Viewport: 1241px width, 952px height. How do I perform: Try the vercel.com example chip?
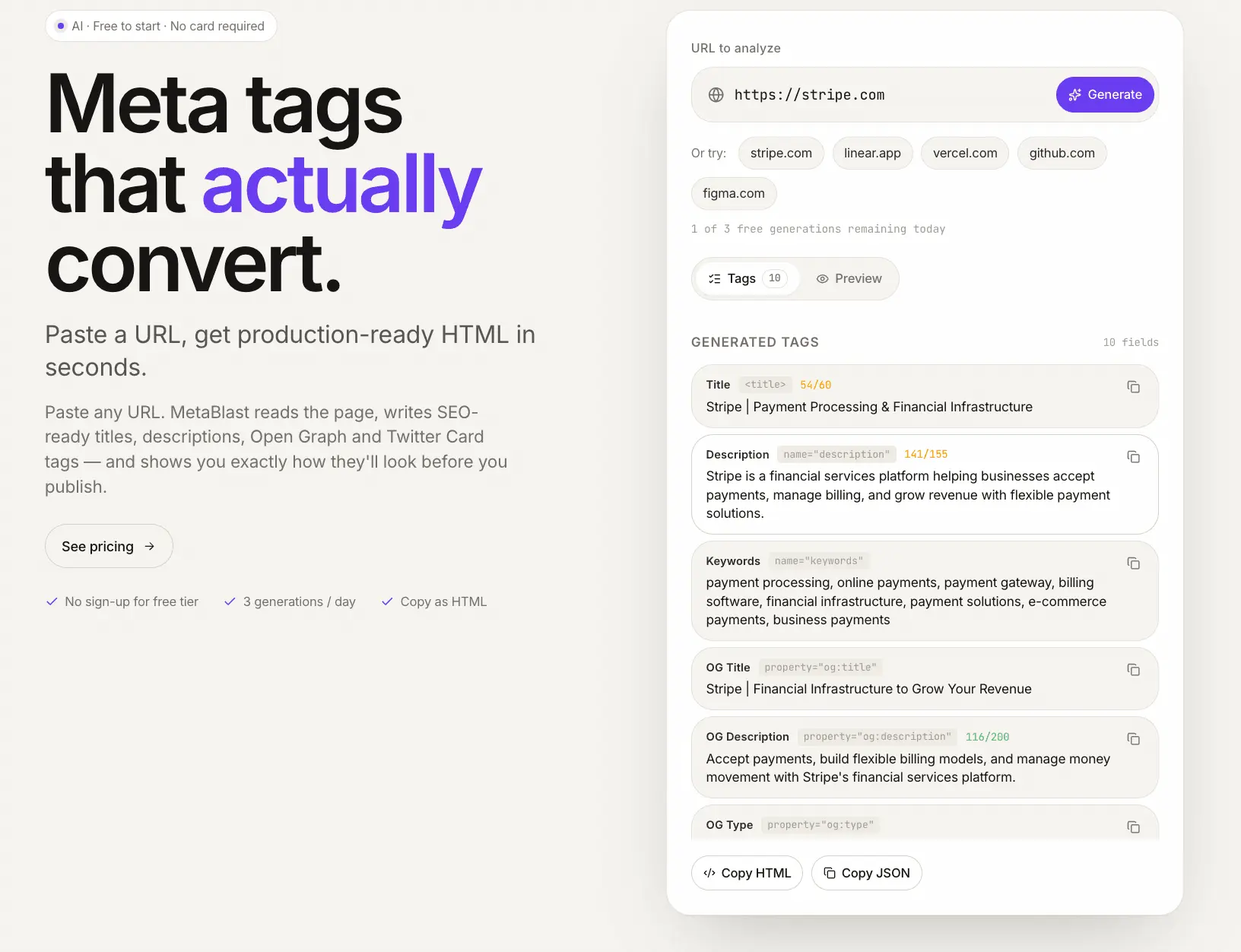[965, 153]
